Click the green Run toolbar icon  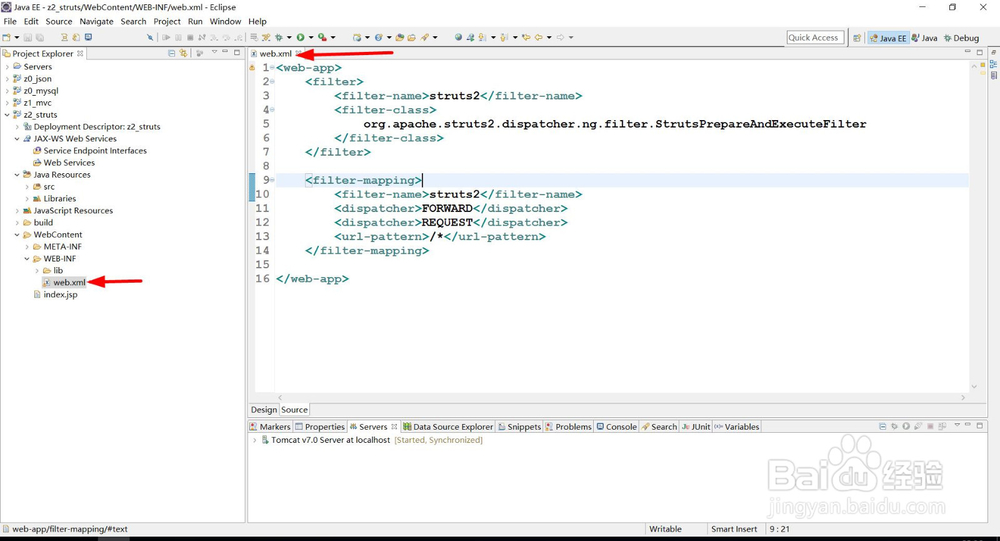point(300,38)
